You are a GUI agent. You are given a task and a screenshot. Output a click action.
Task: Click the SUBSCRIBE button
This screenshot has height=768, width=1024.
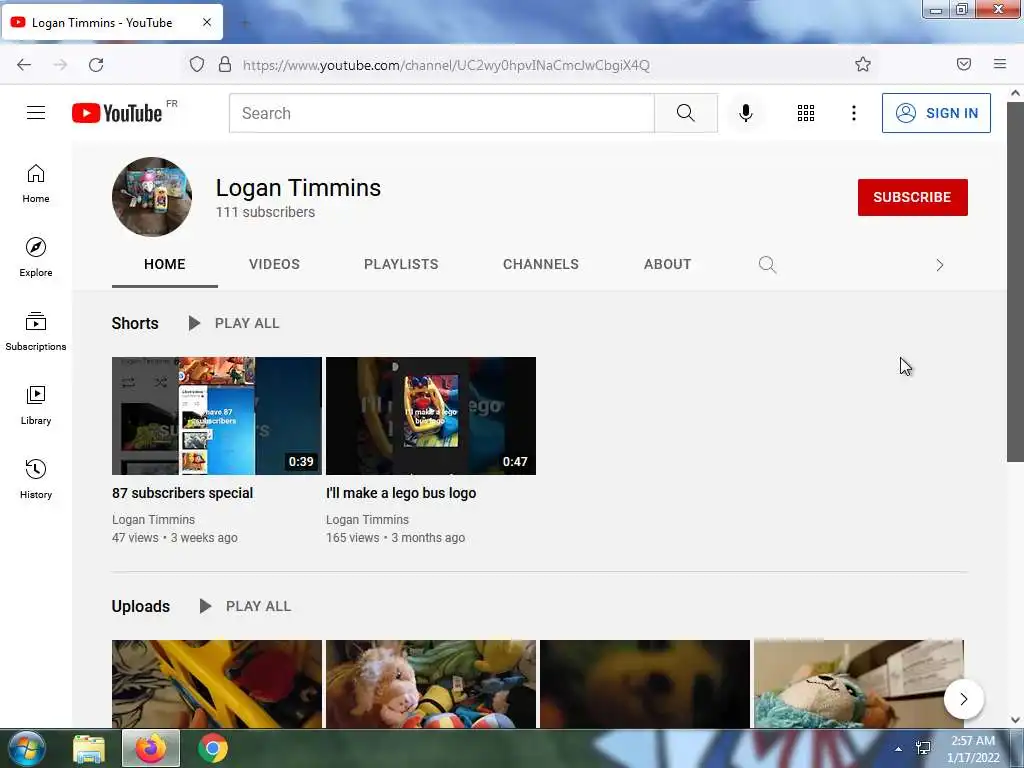pyautogui.click(x=912, y=197)
